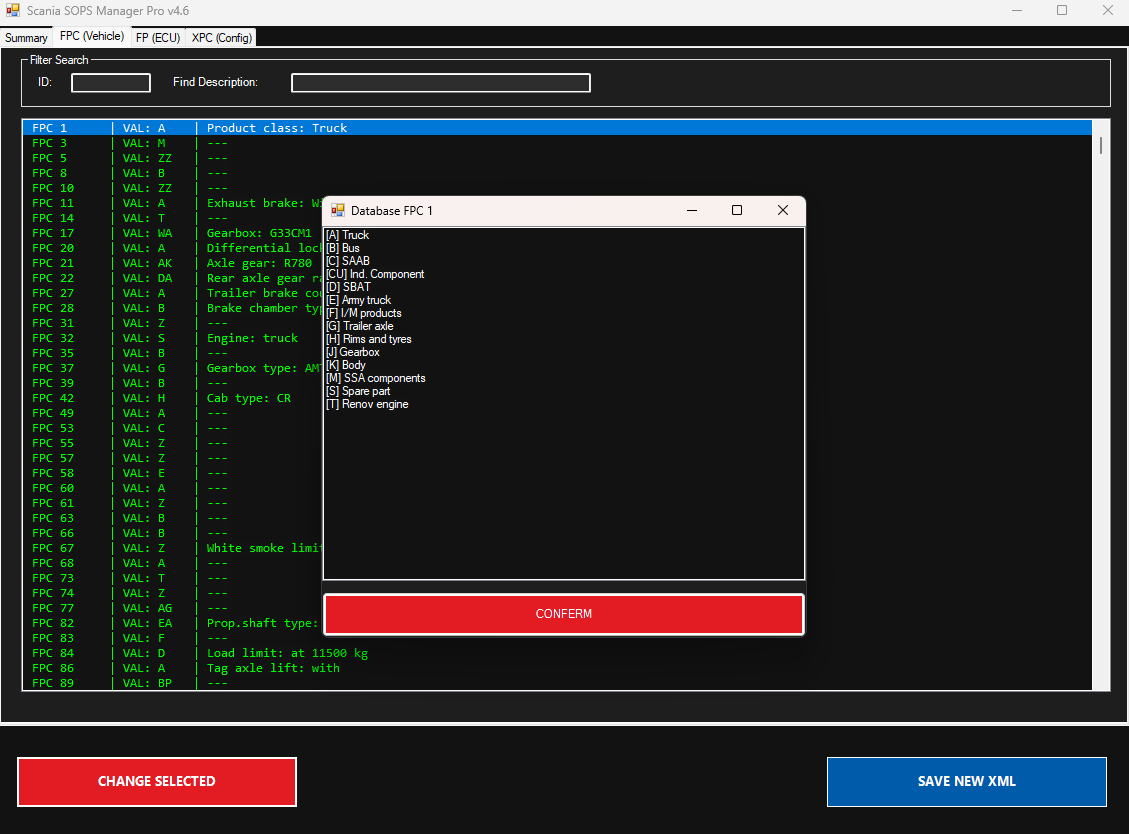Click the Database FPC 1 dialog icon
Viewport: 1129px width, 834px height.
coord(338,210)
